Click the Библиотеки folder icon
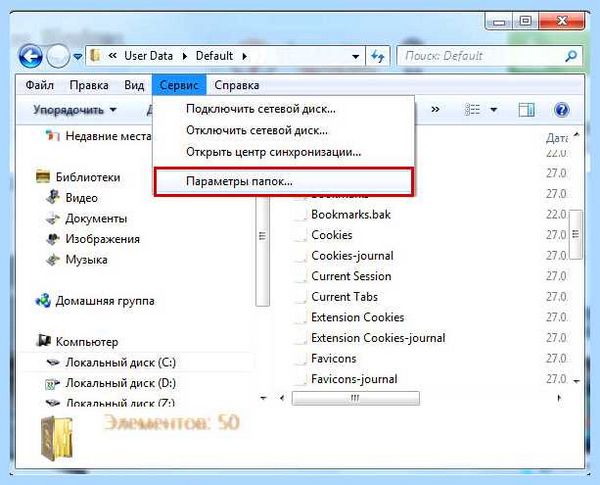The width and height of the screenshot is (600, 485). click(x=43, y=177)
